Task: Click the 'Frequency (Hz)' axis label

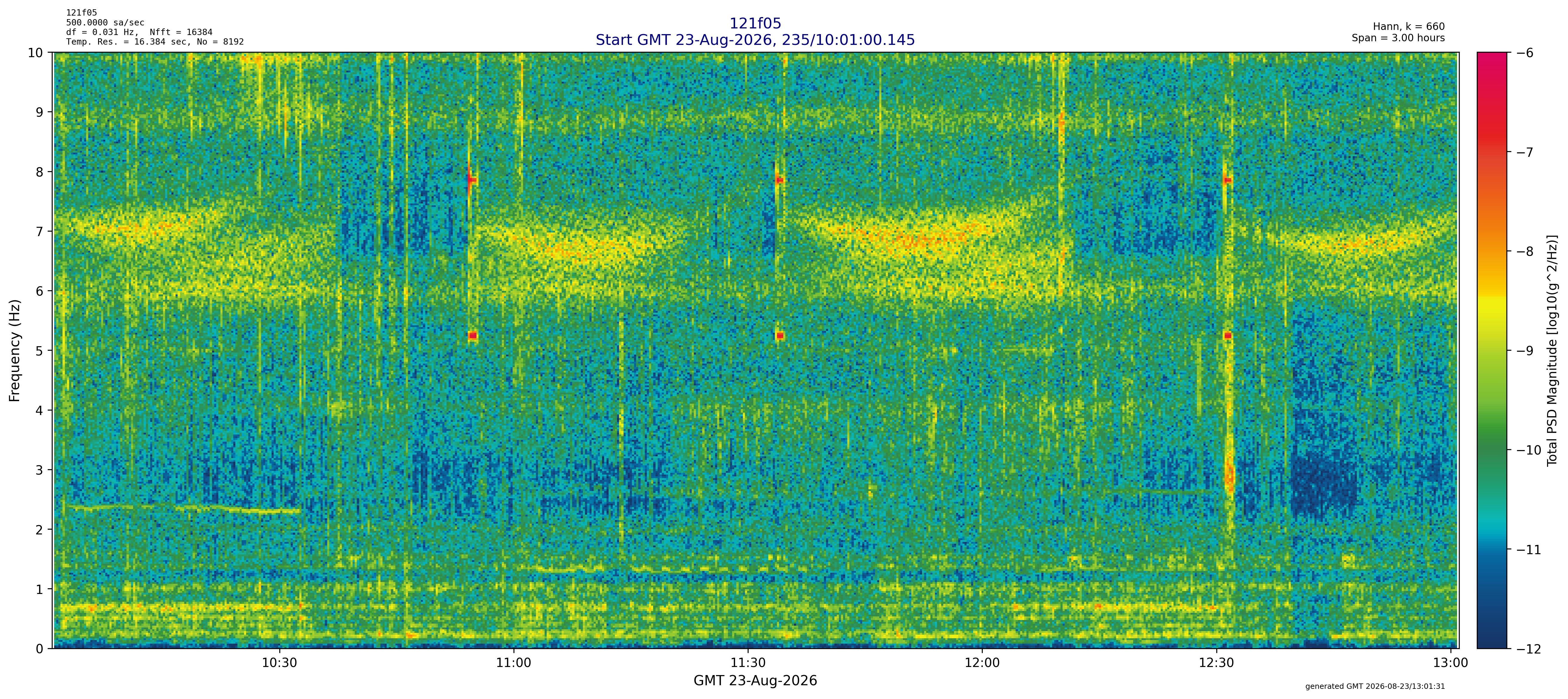Action: pyautogui.click(x=15, y=350)
